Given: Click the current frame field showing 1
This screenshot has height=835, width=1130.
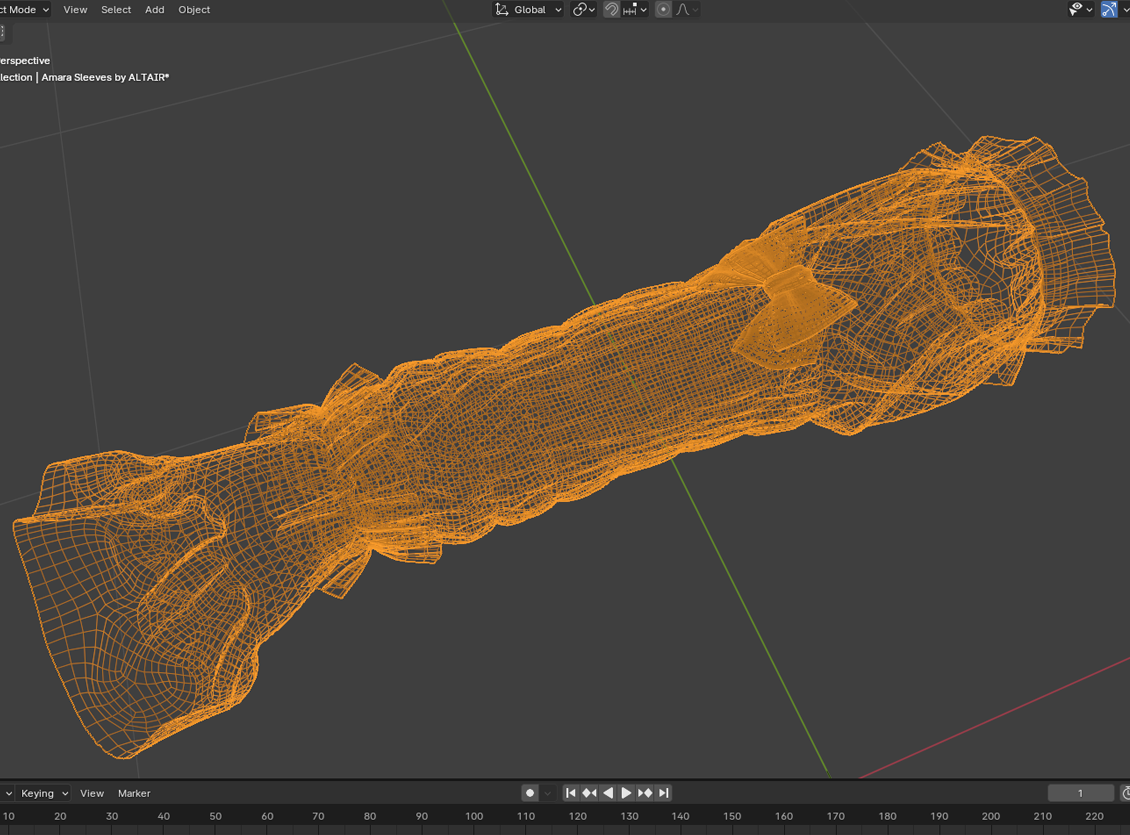Looking at the screenshot, I should (x=1080, y=793).
